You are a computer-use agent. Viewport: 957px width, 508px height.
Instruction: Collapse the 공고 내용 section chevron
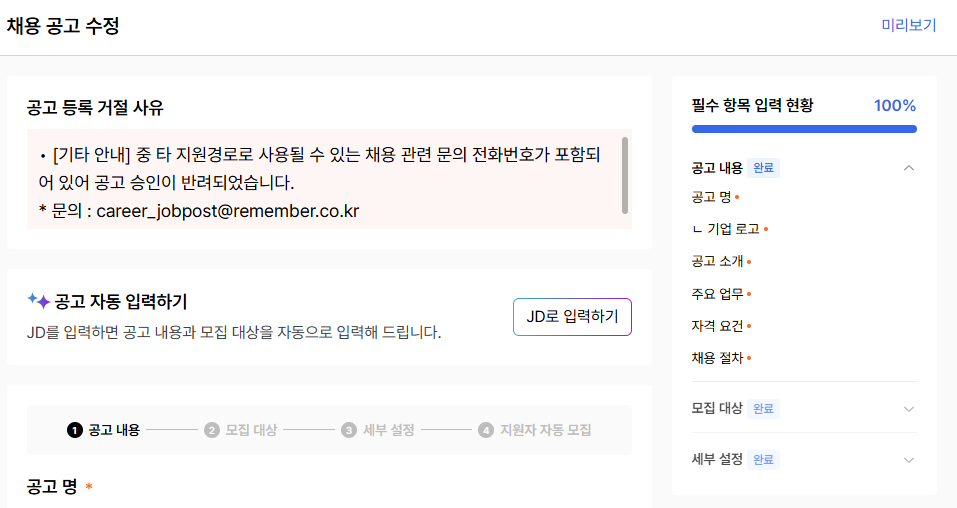click(x=908, y=168)
